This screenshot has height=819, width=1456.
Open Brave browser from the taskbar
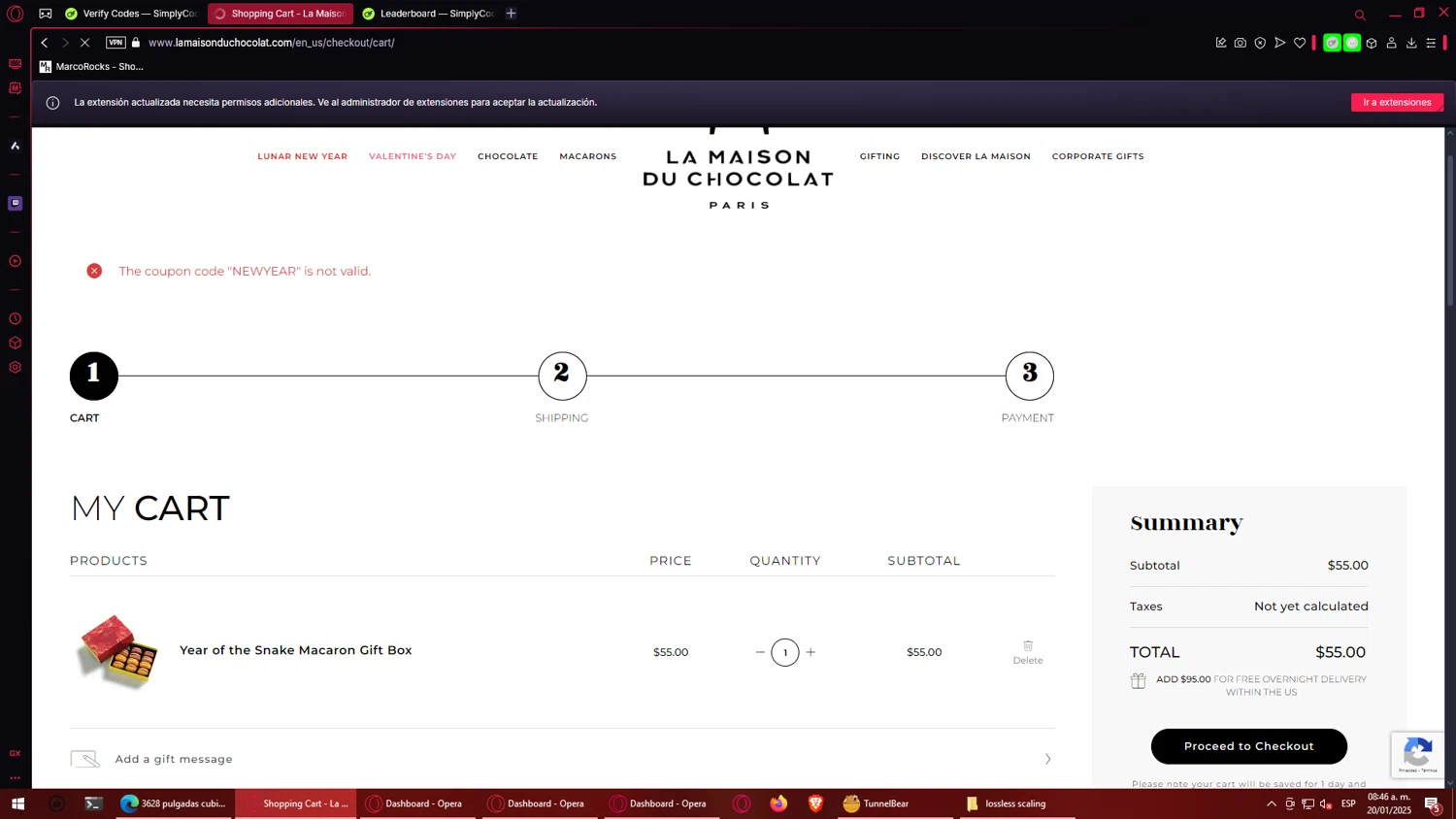[x=815, y=803]
